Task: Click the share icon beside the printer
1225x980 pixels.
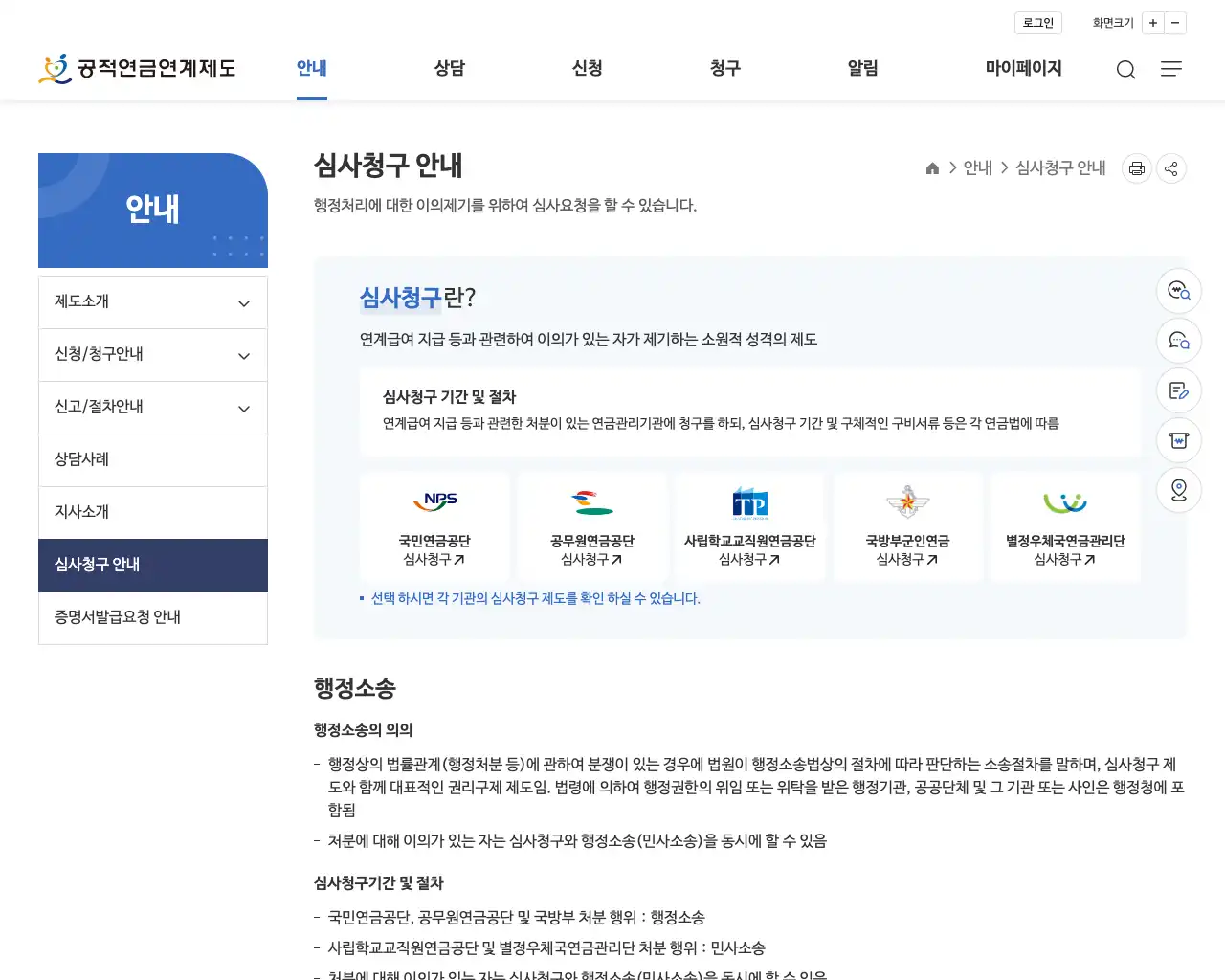Action: point(1170,167)
